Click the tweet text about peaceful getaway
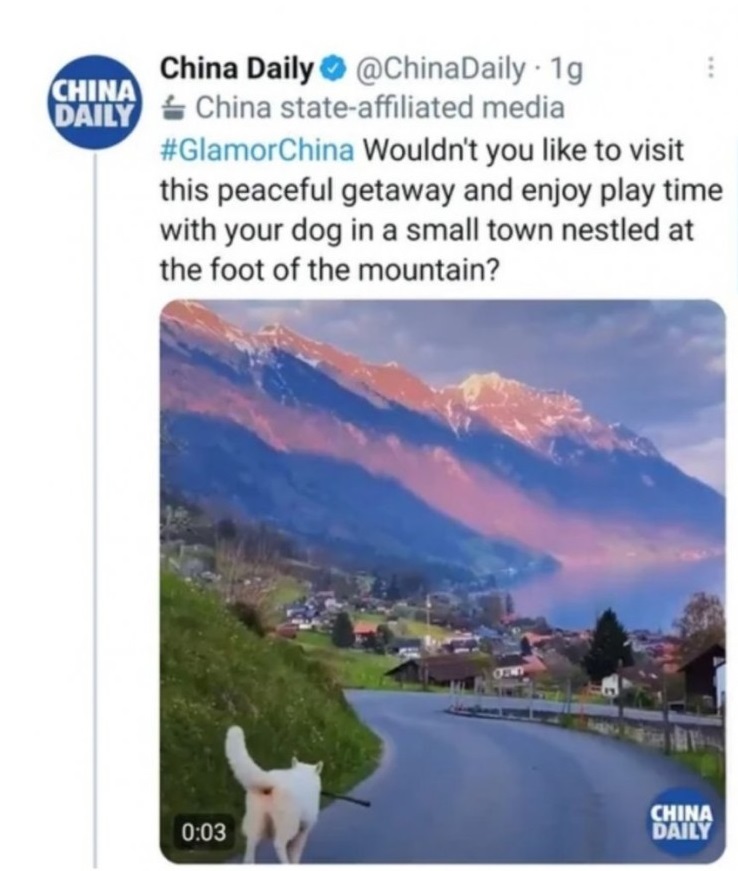The image size is (738, 871). pyautogui.click(x=441, y=211)
